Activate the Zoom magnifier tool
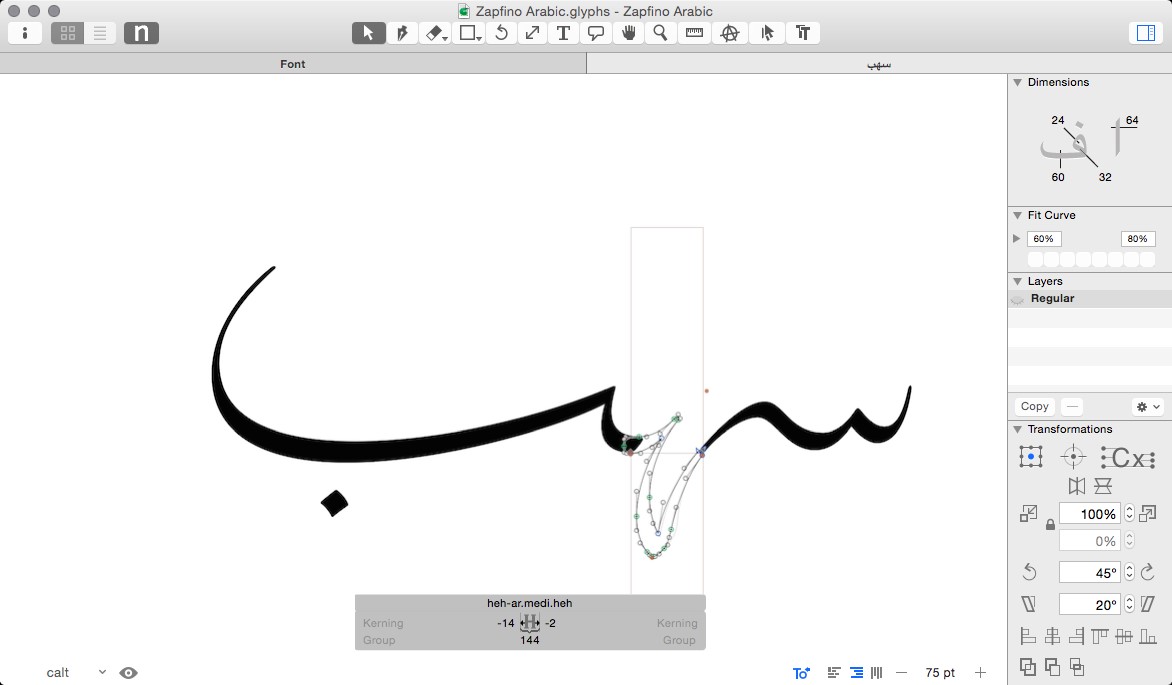The height and width of the screenshot is (685, 1172). point(660,32)
